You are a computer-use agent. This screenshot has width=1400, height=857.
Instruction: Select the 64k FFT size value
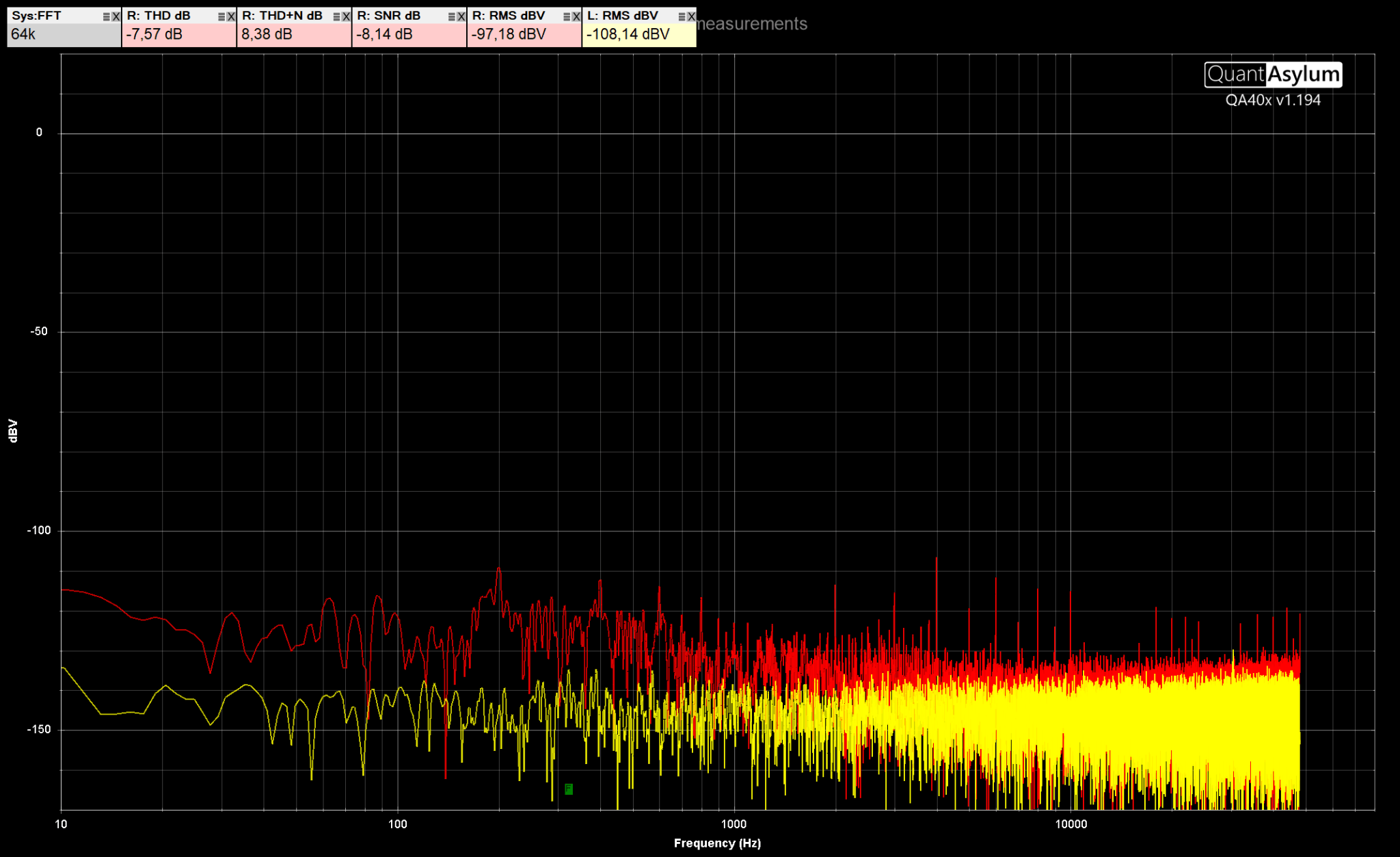[23, 34]
